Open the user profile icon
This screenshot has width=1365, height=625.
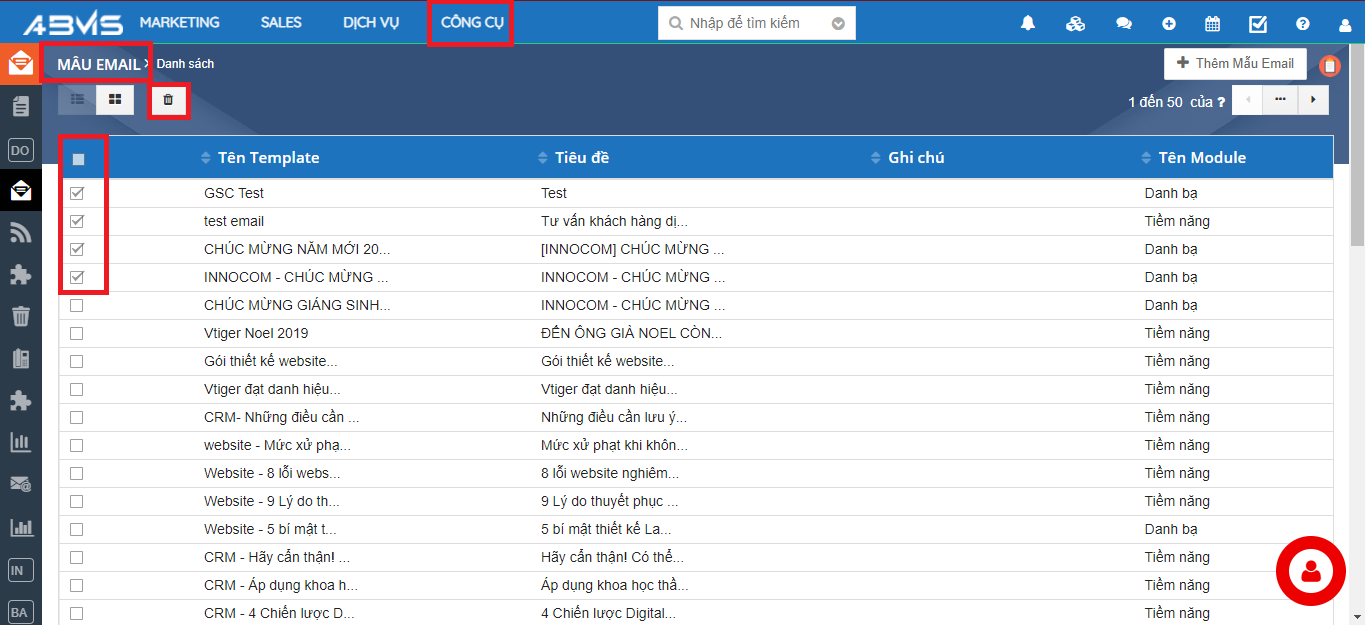click(1345, 24)
